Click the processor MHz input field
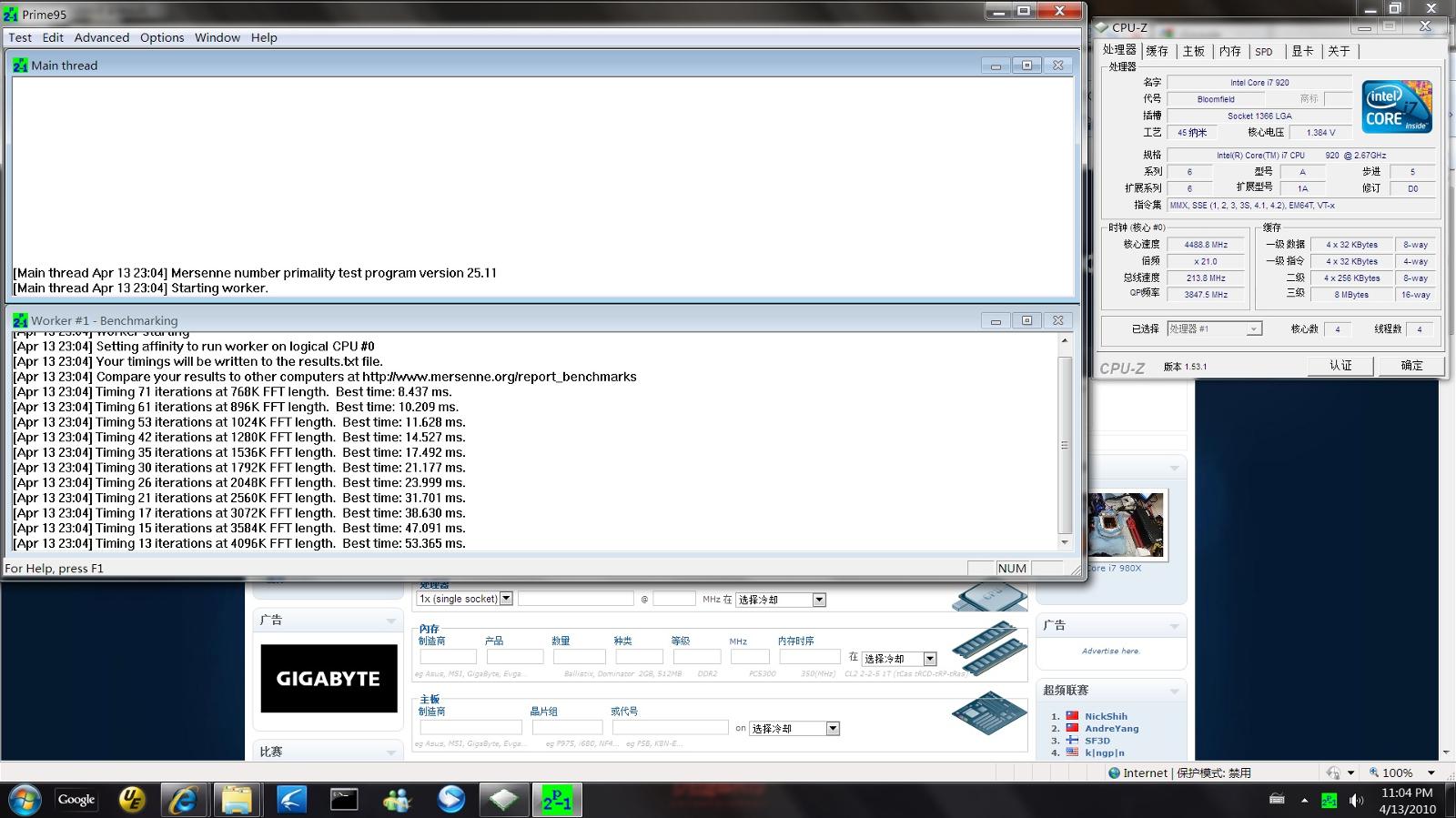1456x818 pixels. (x=674, y=599)
